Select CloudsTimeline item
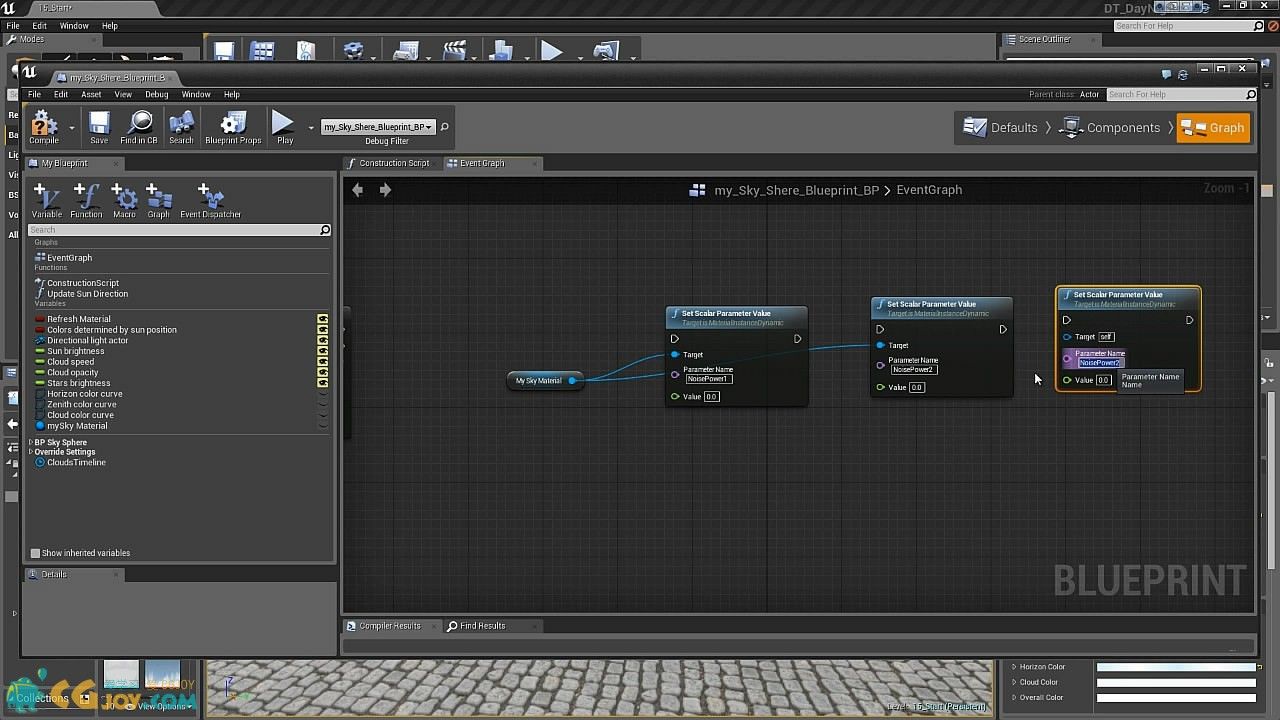This screenshot has height=720, width=1280. [x=76, y=463]
